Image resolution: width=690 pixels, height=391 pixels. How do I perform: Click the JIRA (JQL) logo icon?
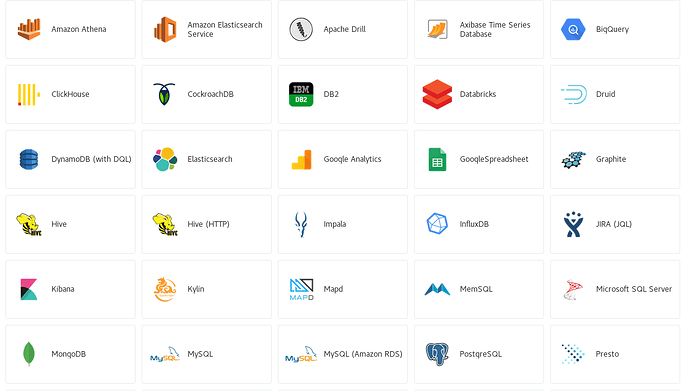point(573,224)
